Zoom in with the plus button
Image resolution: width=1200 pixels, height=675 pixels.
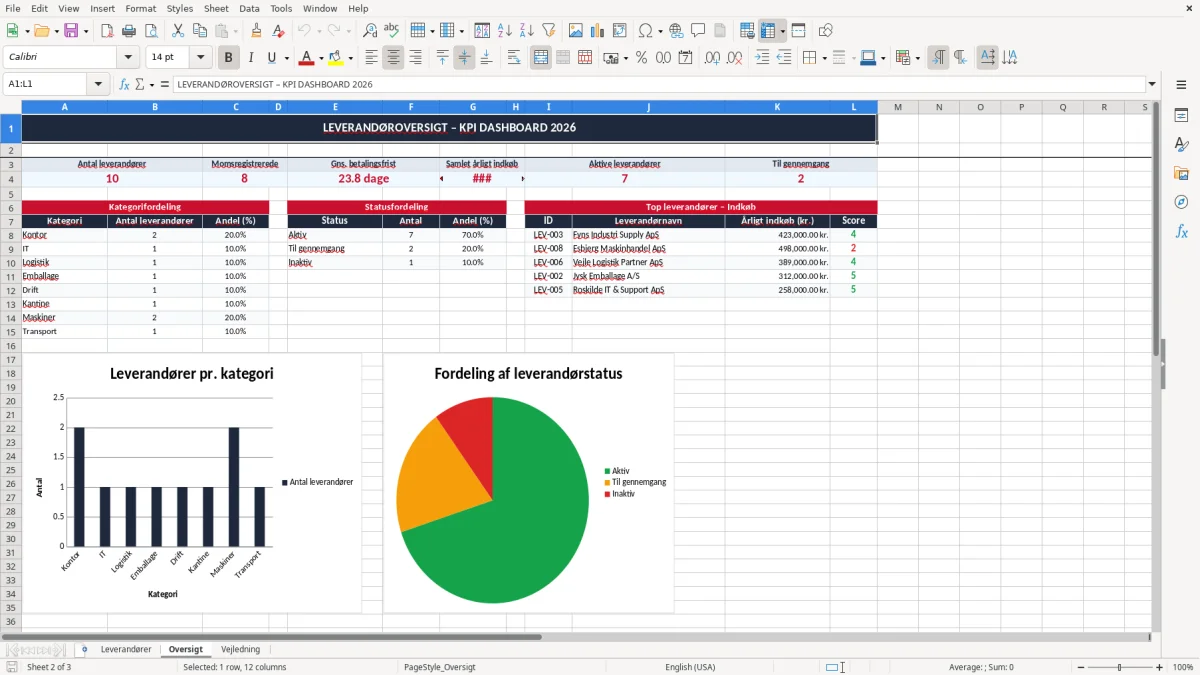[1160, 667]
